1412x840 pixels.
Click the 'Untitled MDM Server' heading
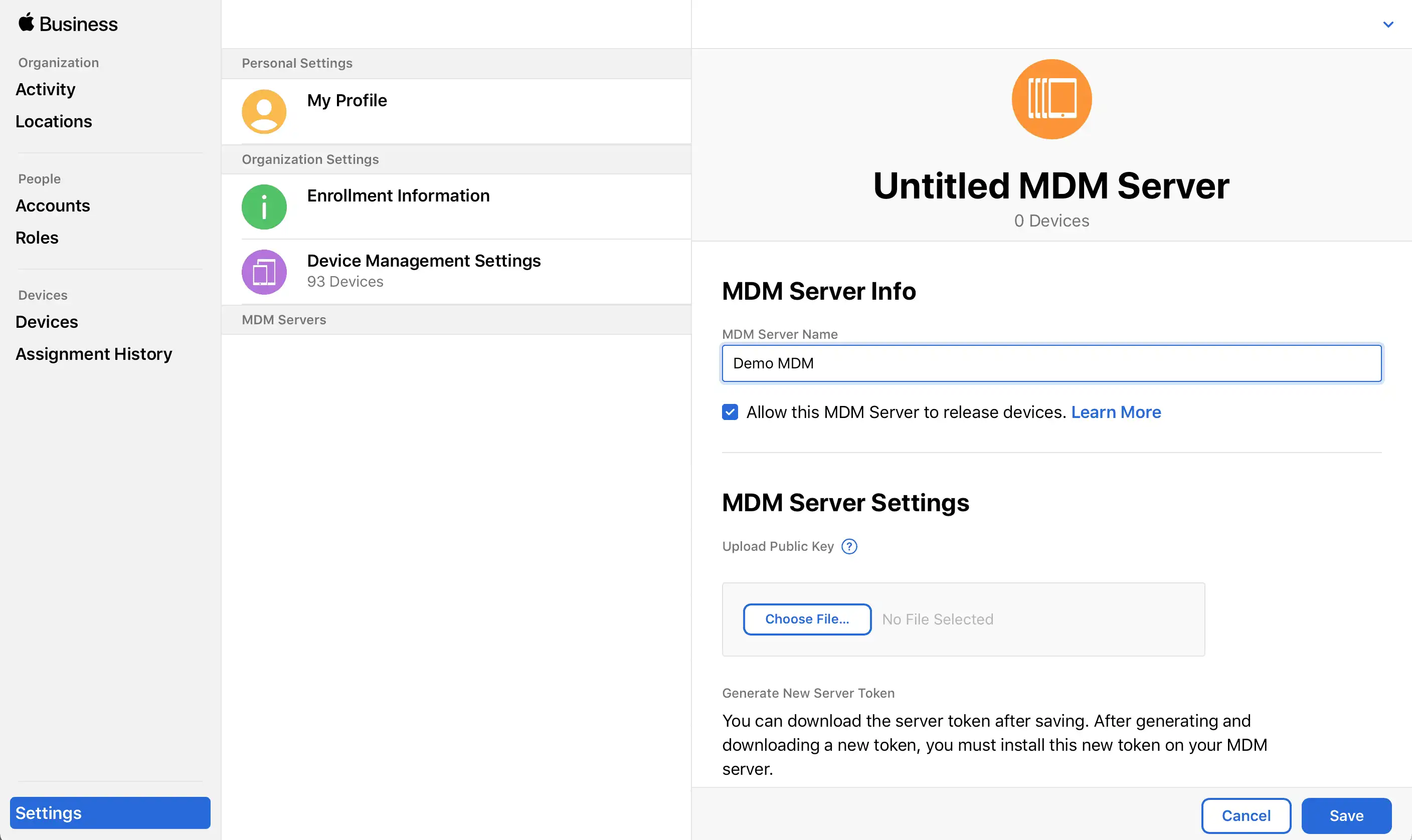point(1051,185)
